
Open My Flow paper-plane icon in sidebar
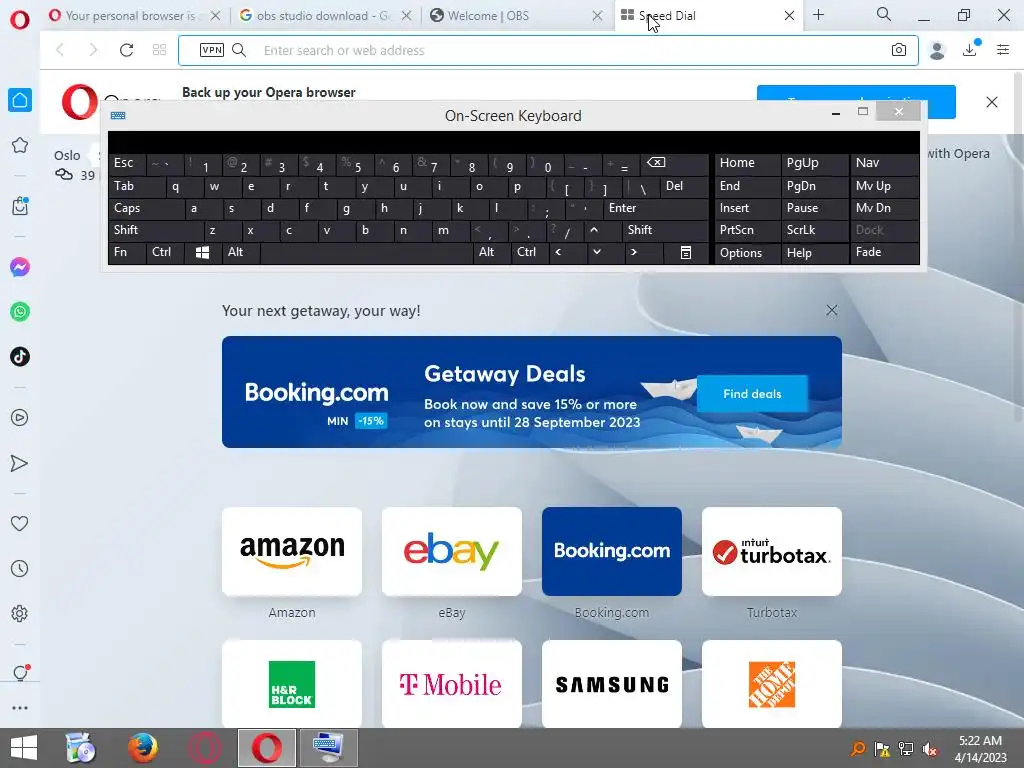click(x=20, y=463)
